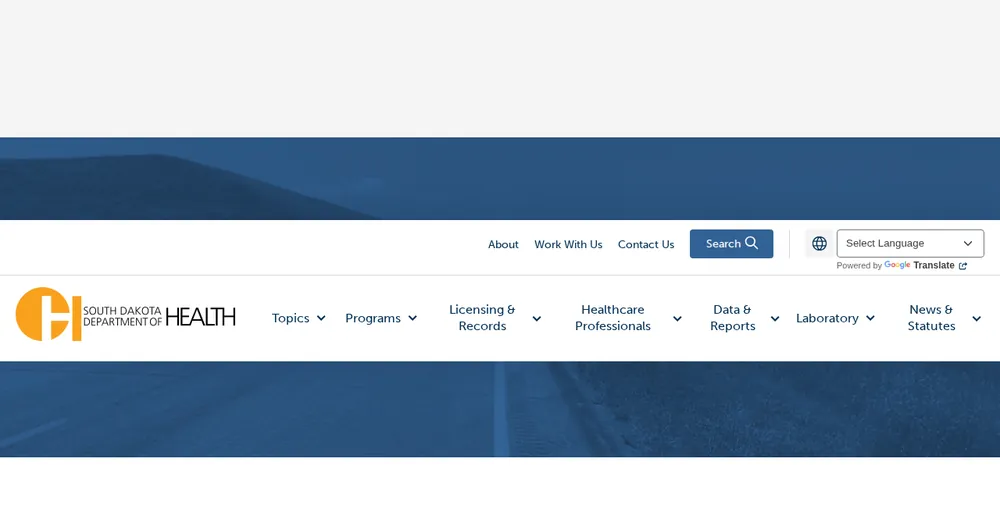Click the blue Search button

[732, 244]
